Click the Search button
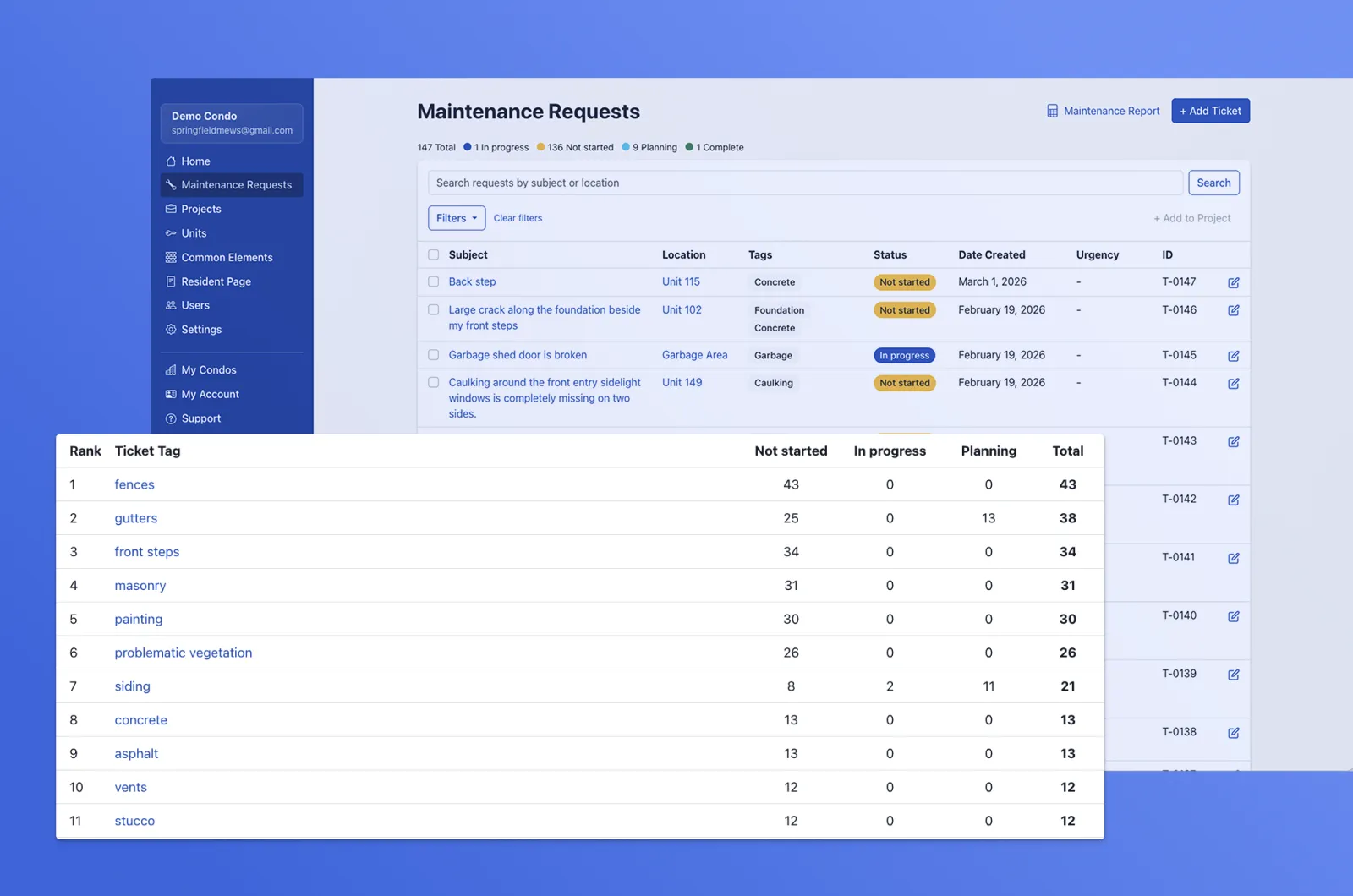The image size is (1353, 896). 1213,183
